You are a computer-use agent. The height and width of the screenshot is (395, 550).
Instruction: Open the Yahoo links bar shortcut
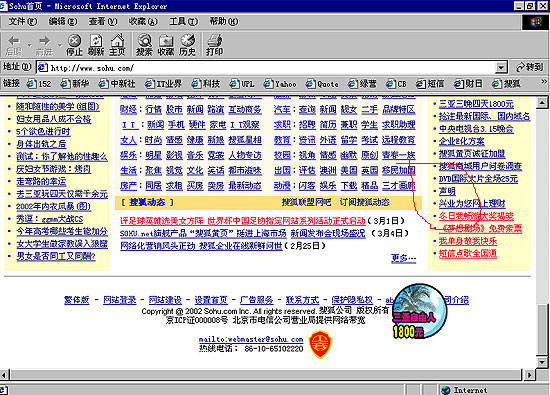pos(280,84)
